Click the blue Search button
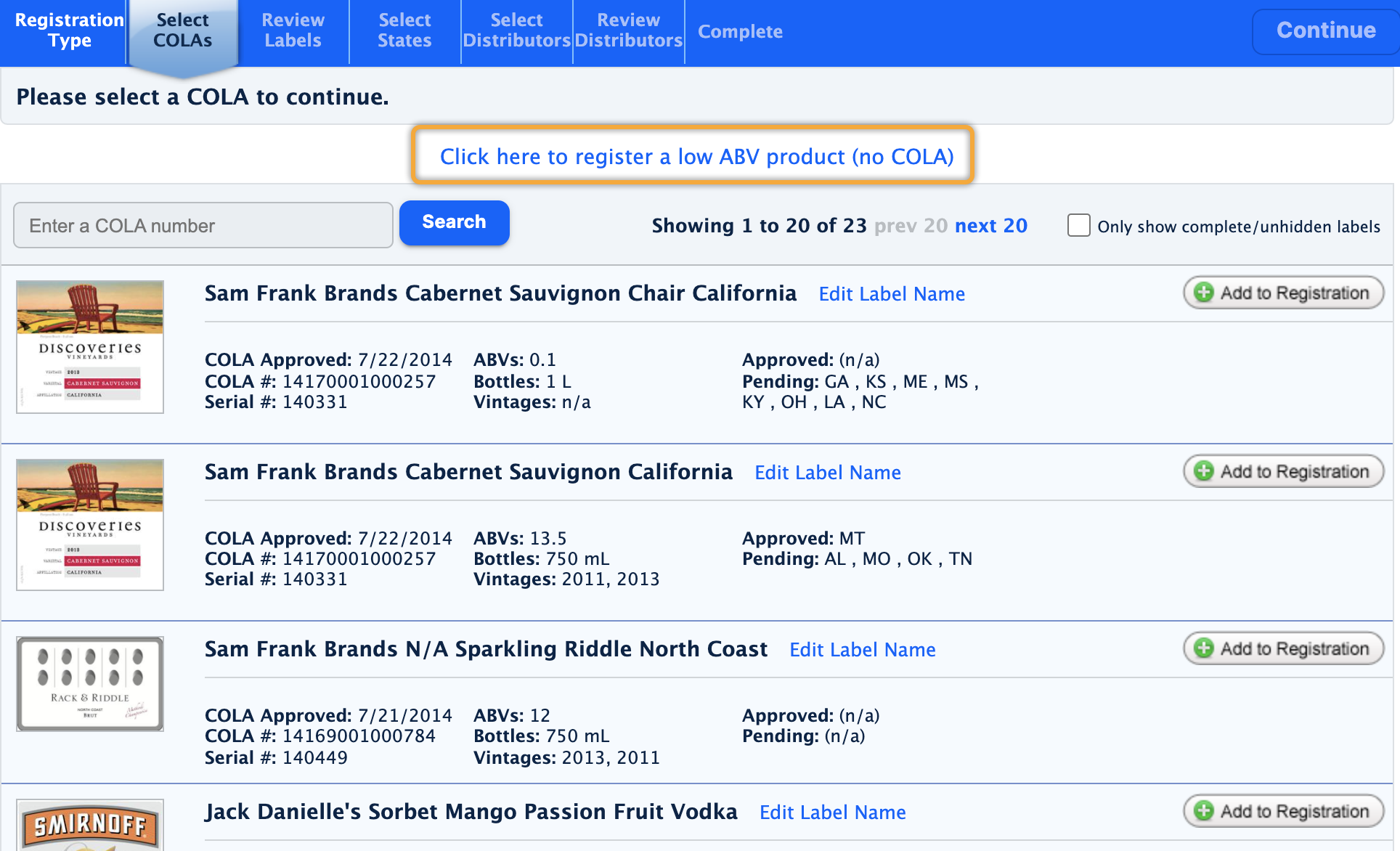The image size is (1400, 851). pos(454,222)
